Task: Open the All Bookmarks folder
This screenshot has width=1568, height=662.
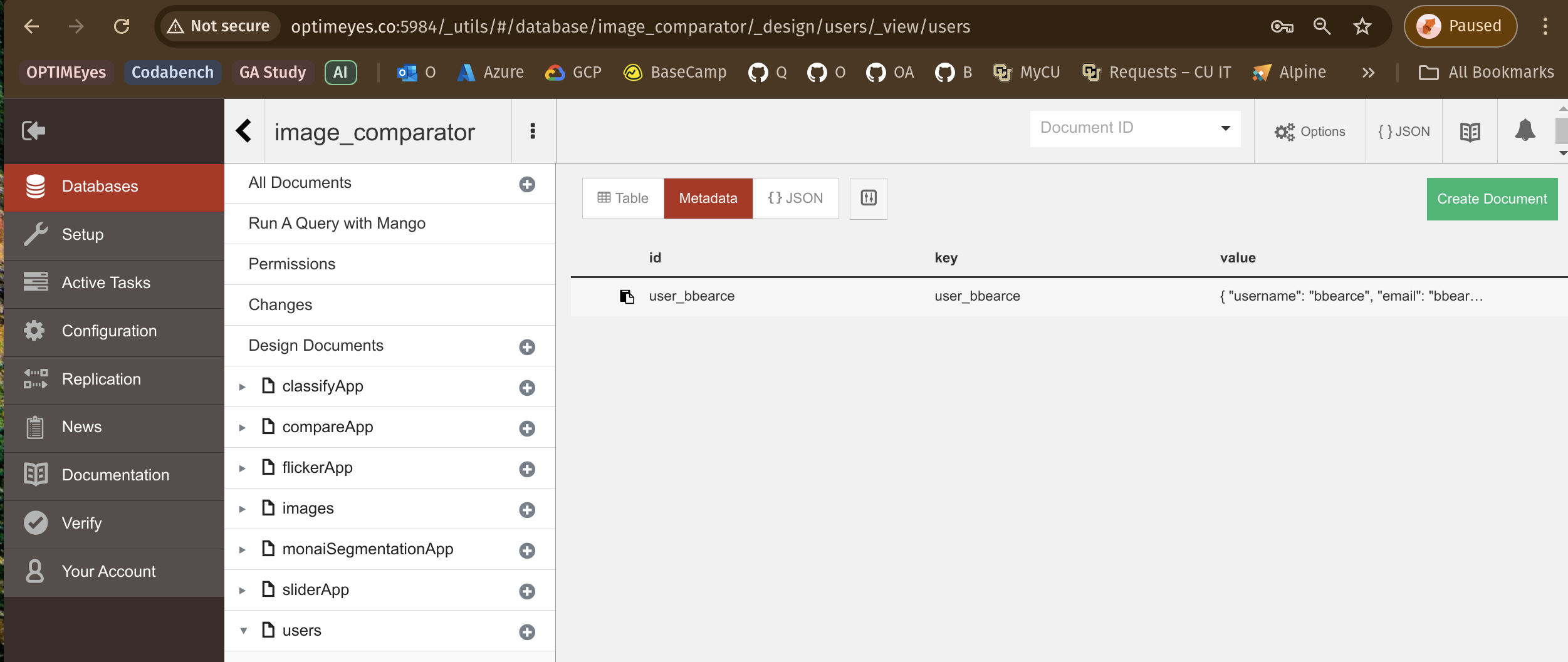Action: pos(1487,73)
